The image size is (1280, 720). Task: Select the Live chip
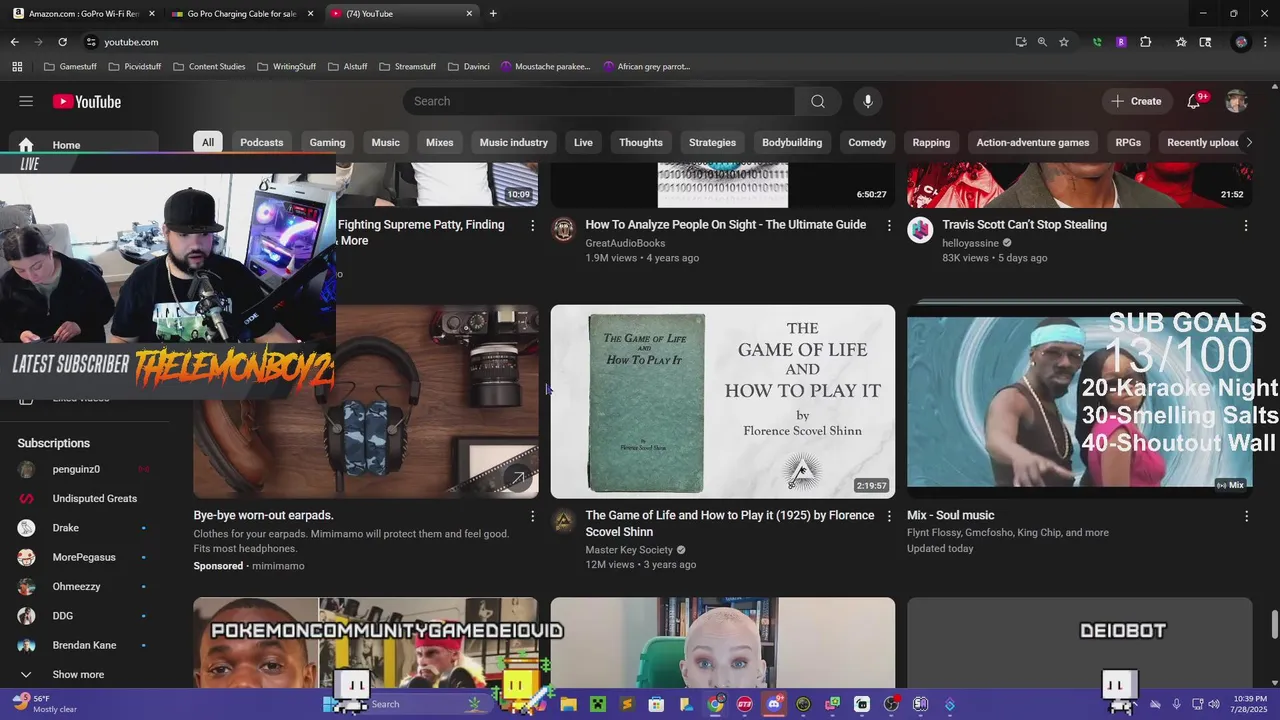tap(583, 142)
